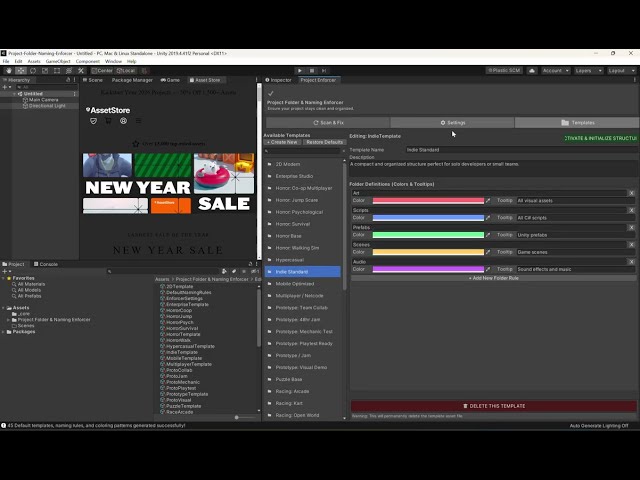This screenshot has height=480, width=640.
Task: Open the Window menu
Action: [113, 61]
